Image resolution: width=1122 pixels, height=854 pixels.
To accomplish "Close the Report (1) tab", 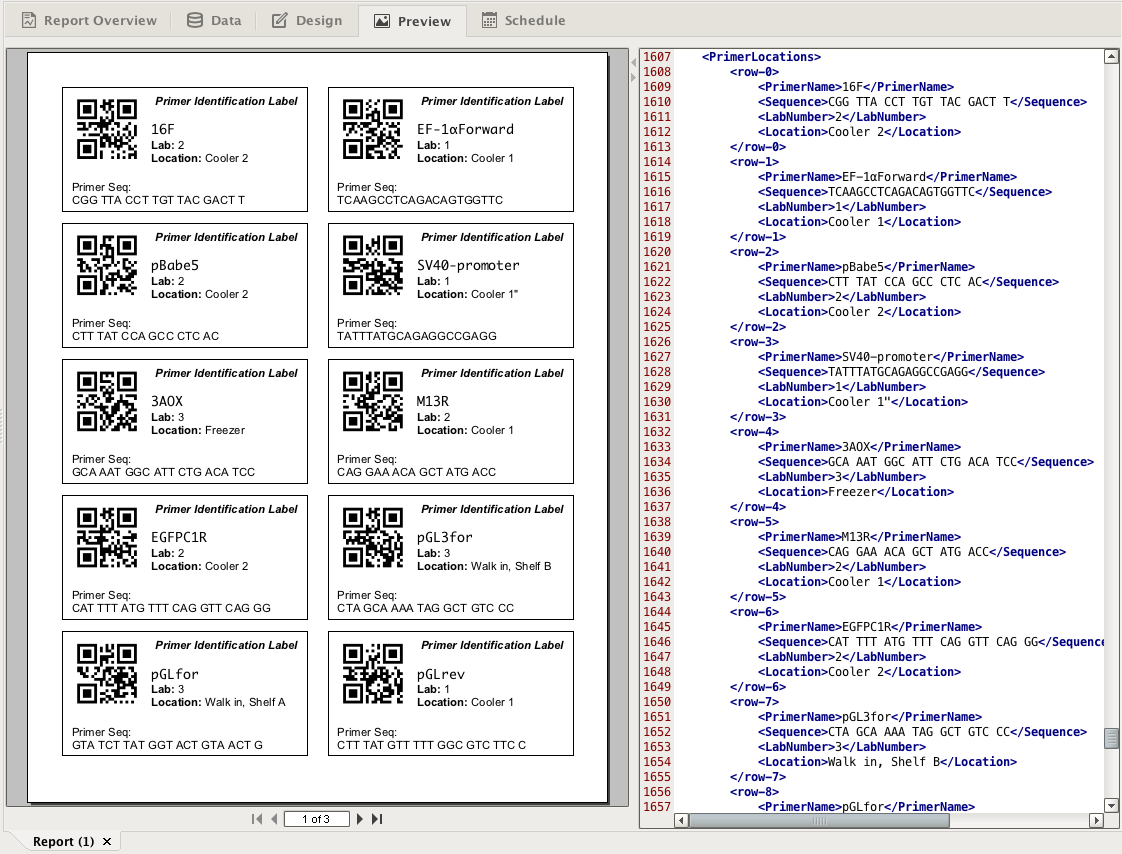I will [x=110, y=841].
